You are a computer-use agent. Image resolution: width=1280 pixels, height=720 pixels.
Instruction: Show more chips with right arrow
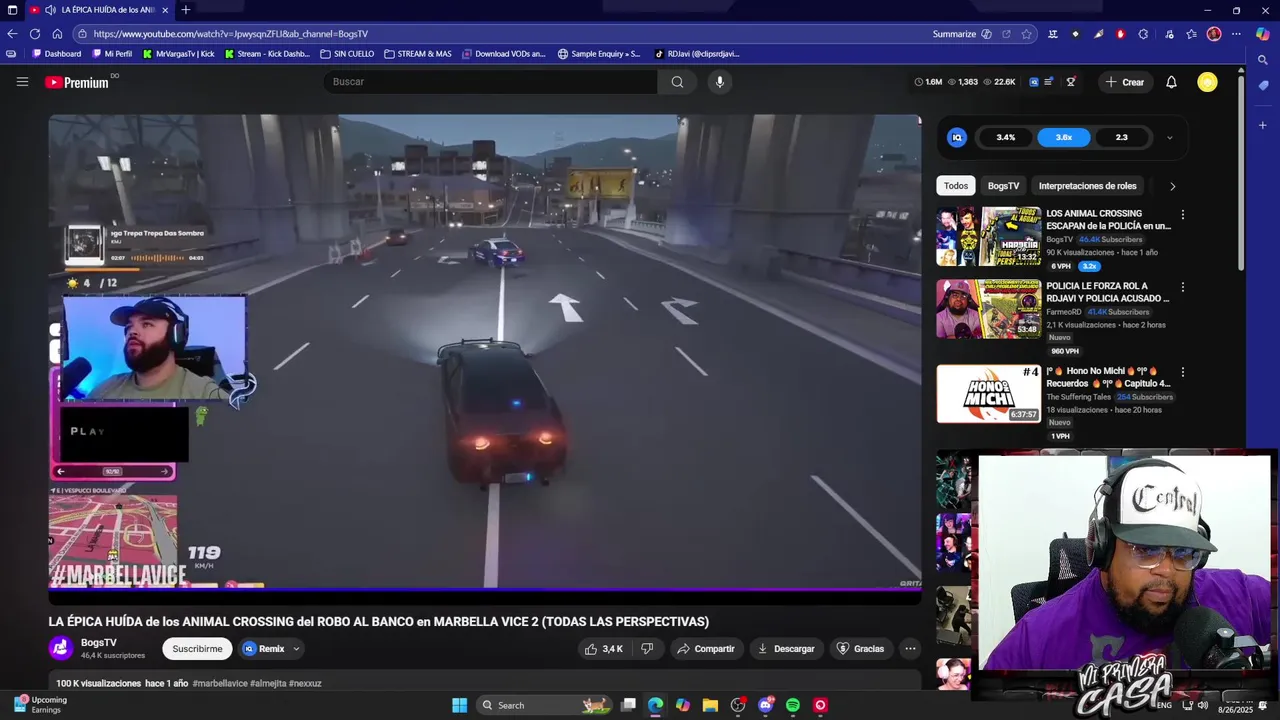1172,186
